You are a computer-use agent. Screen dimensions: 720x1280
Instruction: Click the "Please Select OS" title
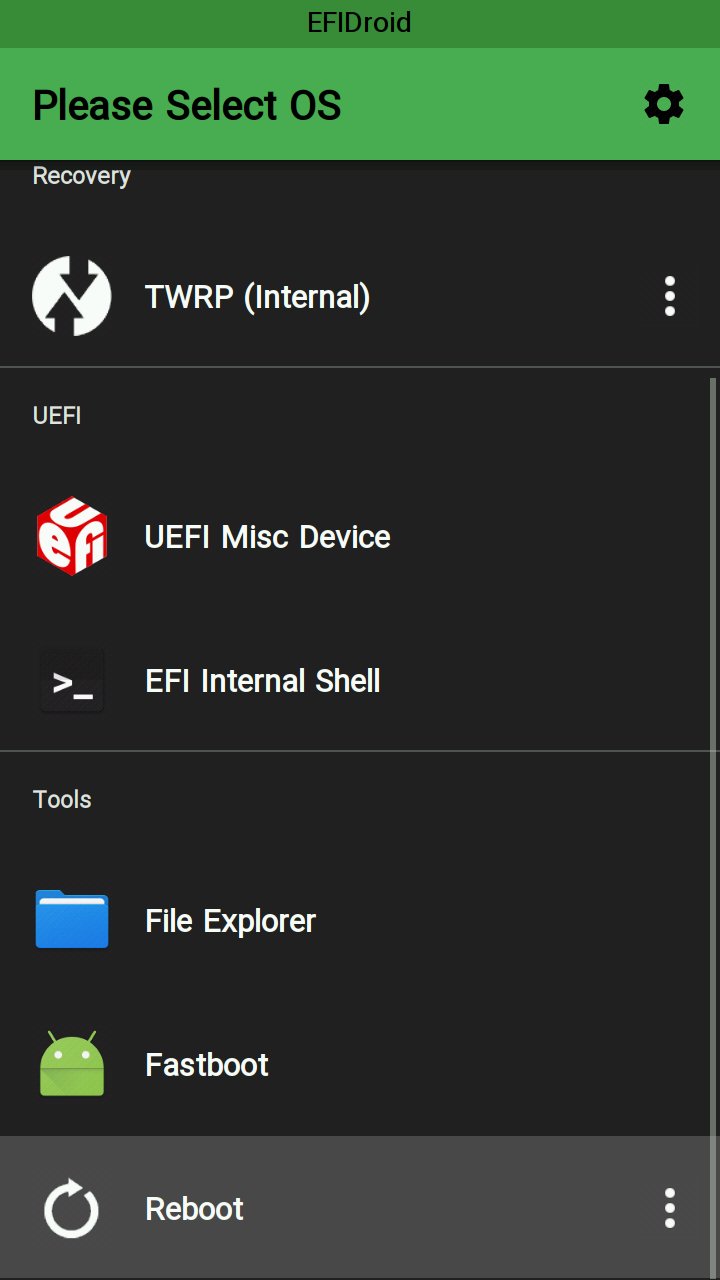pos(187,105)
